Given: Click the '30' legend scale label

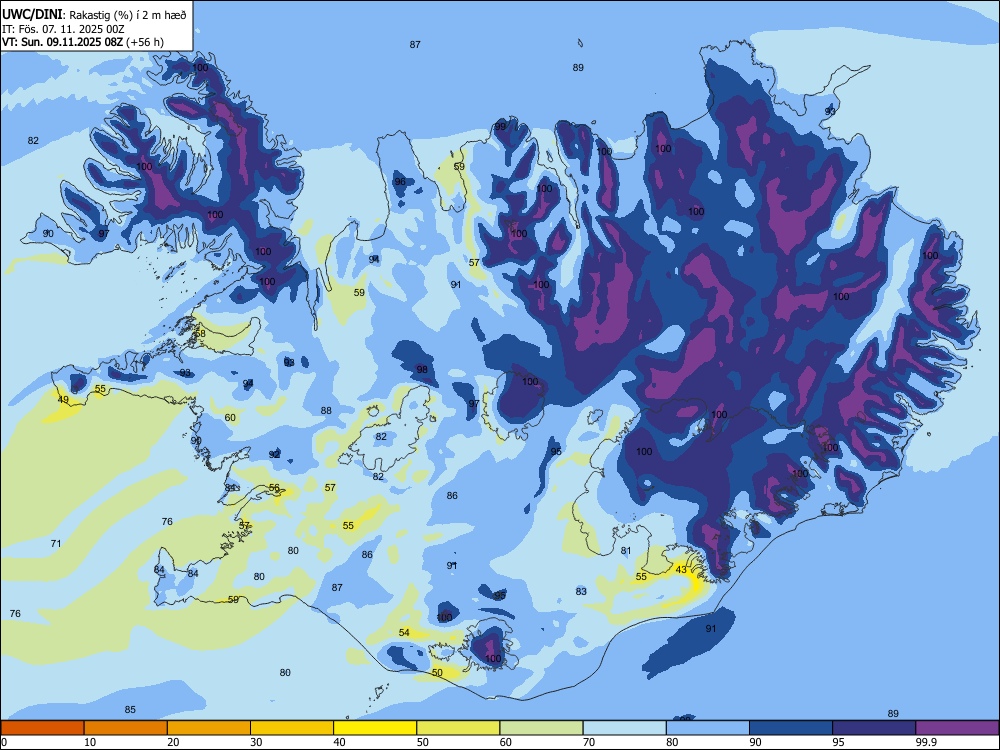Looking at the screenshot, I should point(256,742).
